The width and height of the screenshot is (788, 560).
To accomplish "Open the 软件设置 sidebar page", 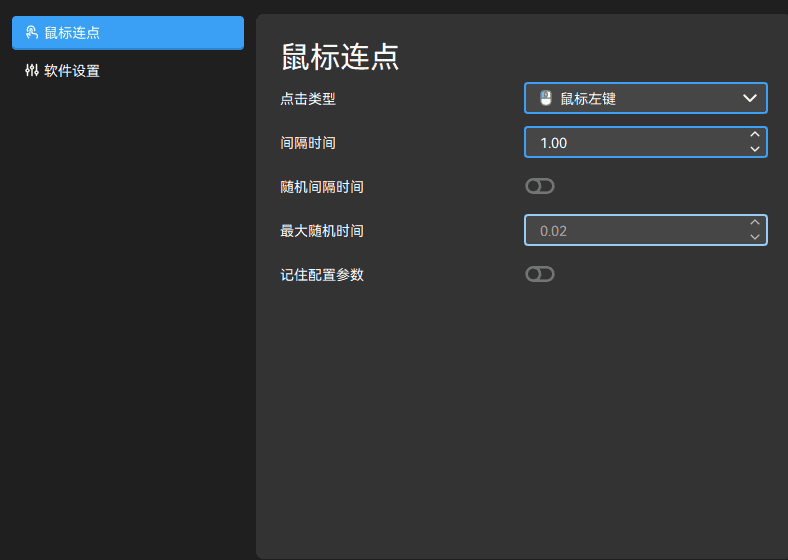I will 128,71.
